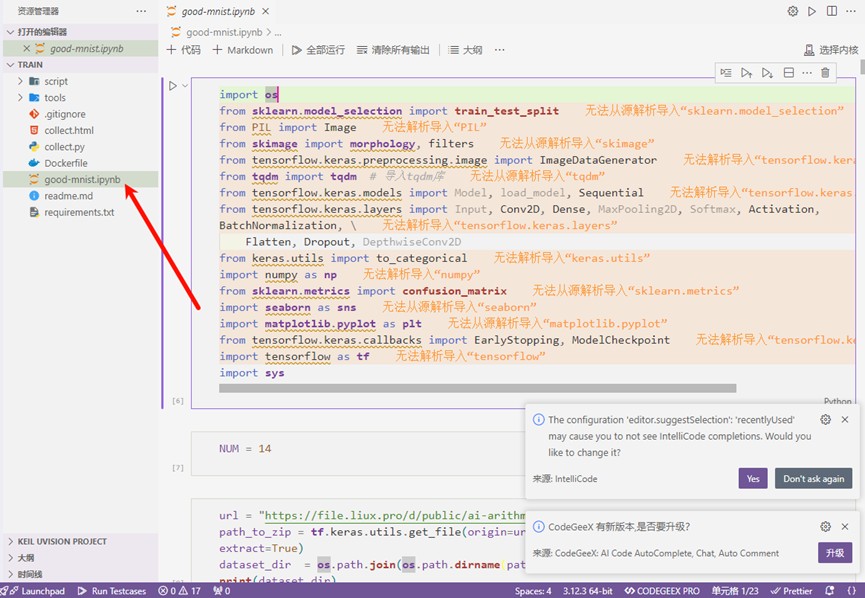Open collect.html in the explorer
The height and width of the screenshot is (598, 865).
point(81,130)
